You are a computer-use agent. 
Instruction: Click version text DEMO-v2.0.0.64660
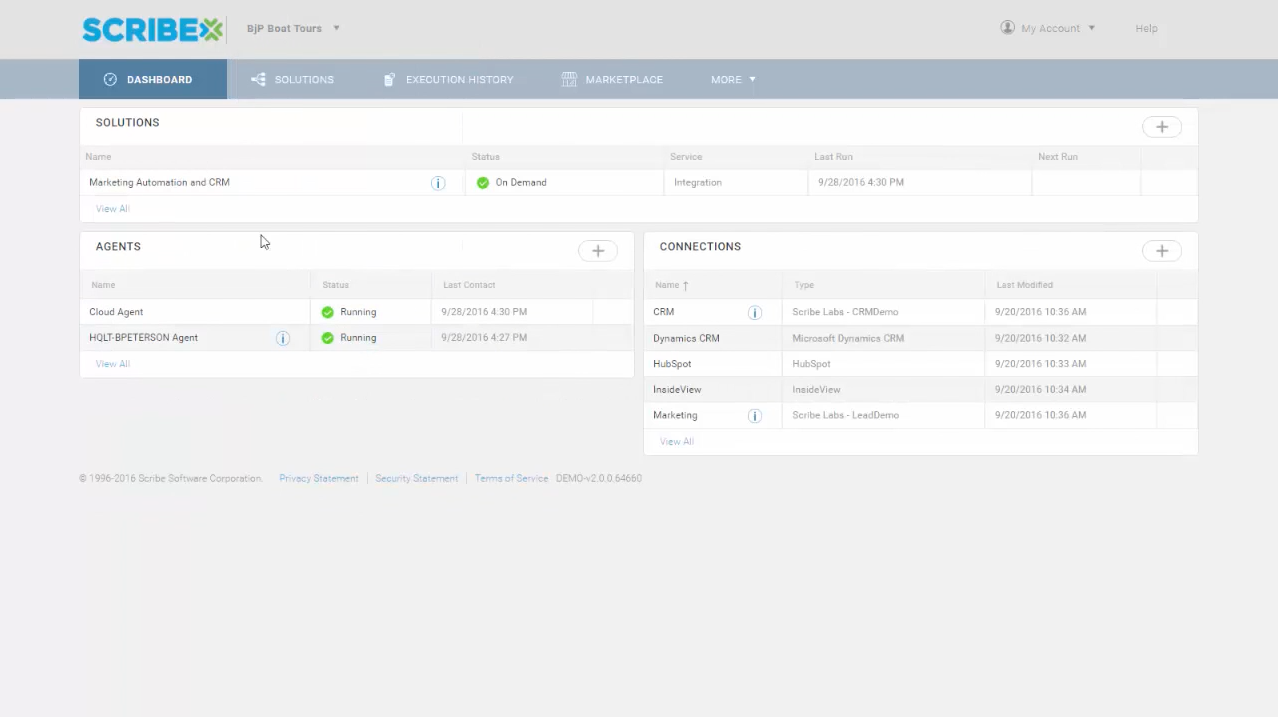point(598,478)
